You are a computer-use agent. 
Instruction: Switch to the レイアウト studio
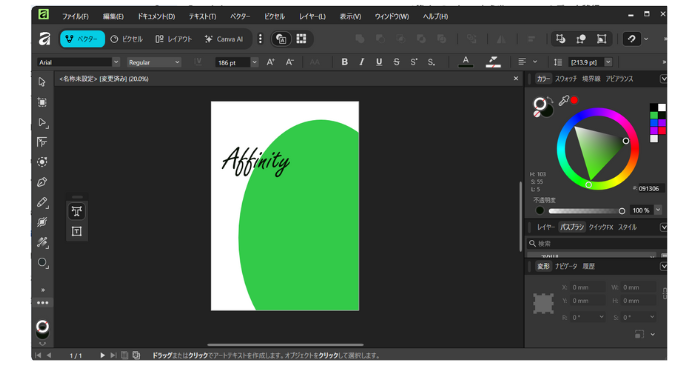(x=174, y=39)
